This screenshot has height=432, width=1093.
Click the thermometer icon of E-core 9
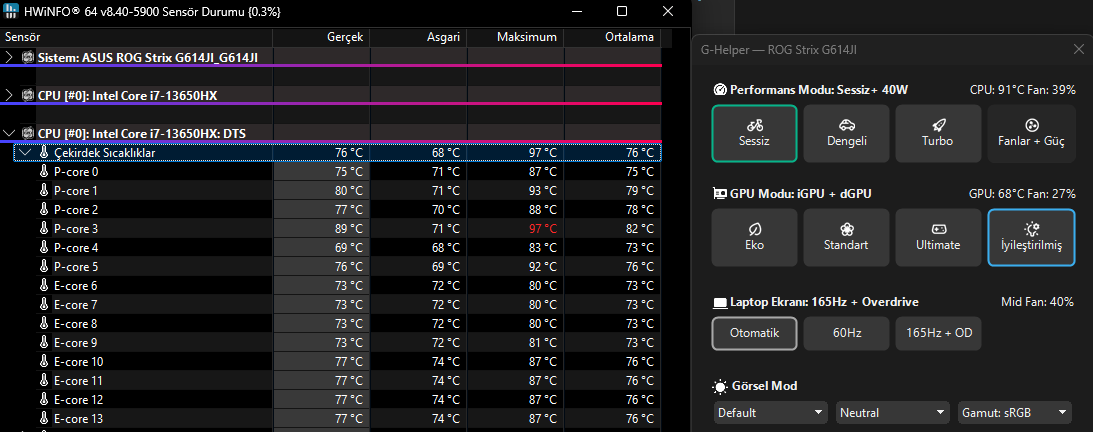pos(44,343)
